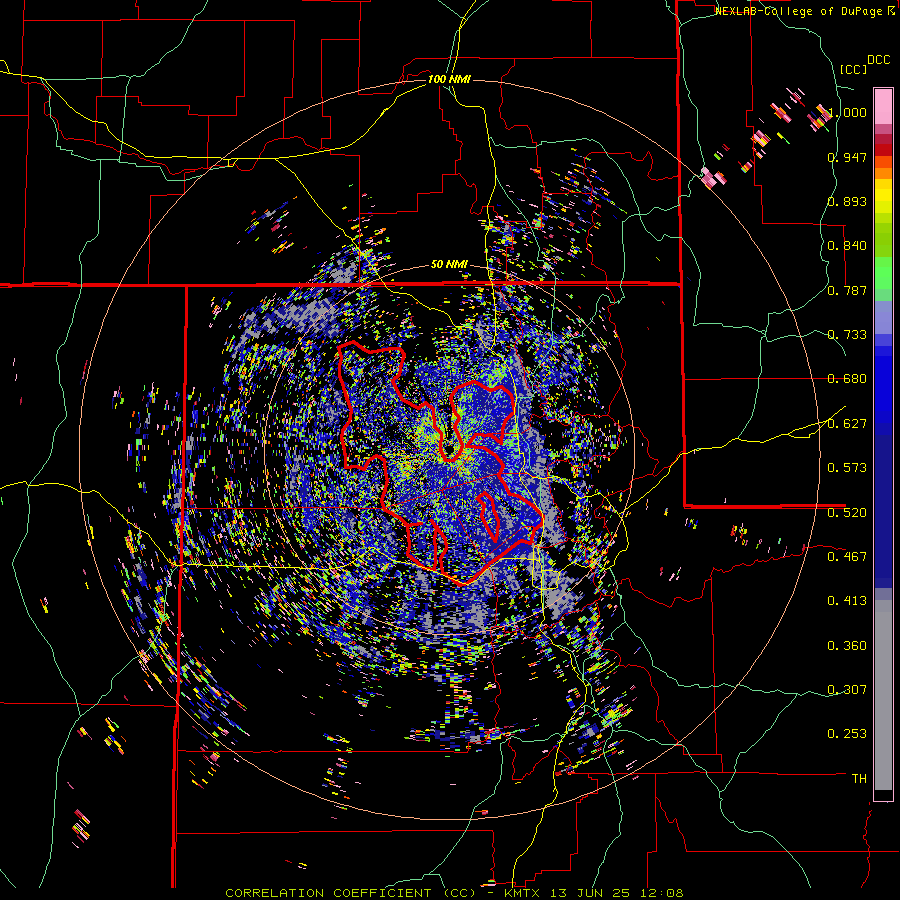Click the [CC] label above the color scale

[x=853, y=69]
